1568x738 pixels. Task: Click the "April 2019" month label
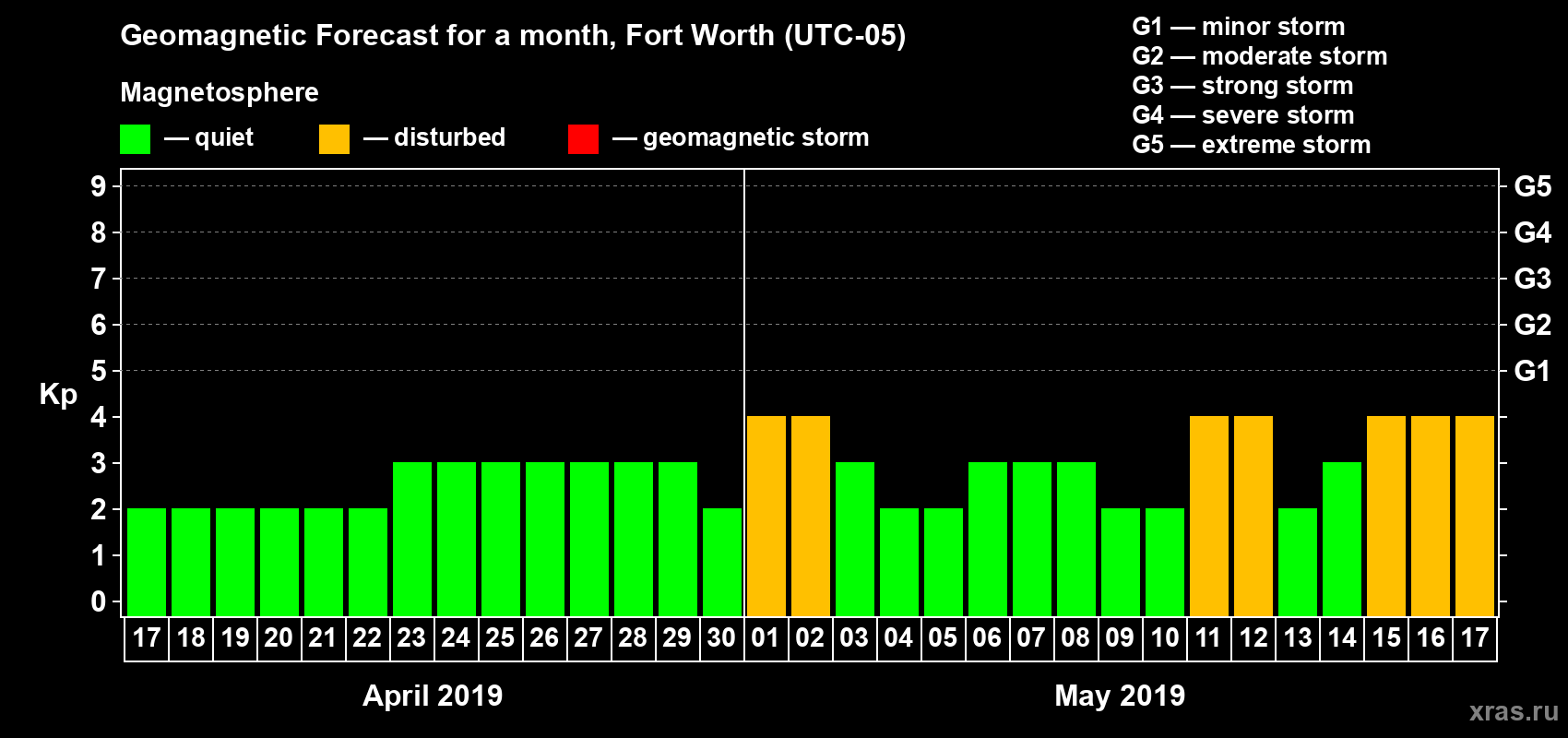433,696
